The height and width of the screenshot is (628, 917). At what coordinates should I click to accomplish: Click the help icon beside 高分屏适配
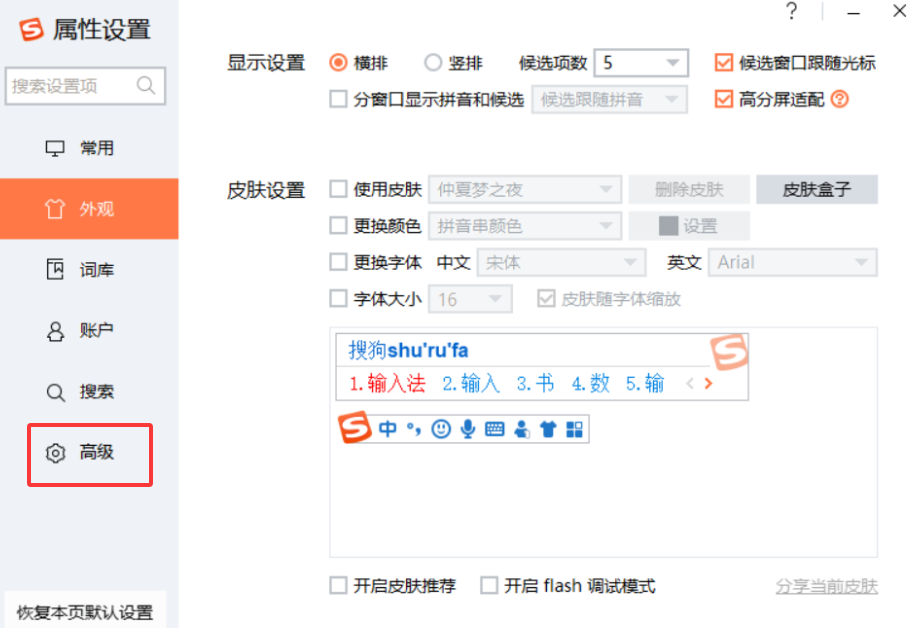click(840, 99)
